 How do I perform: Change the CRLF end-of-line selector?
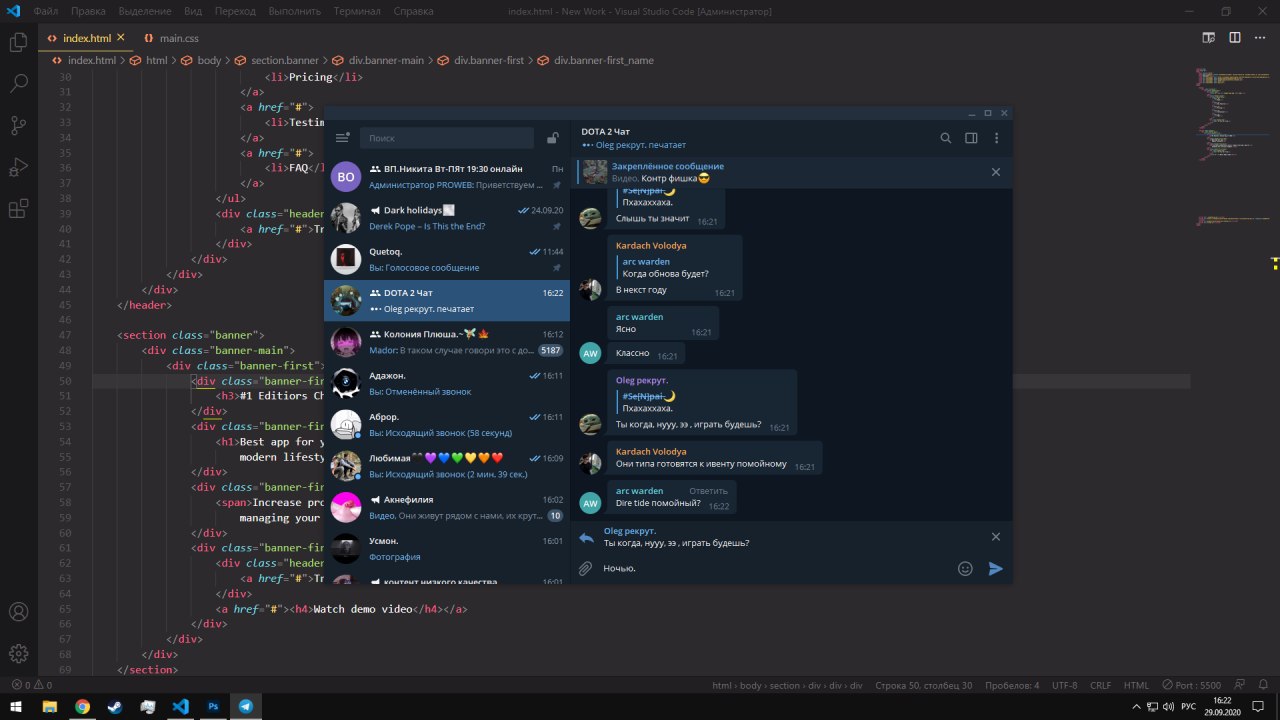pyautogui.click(x=1100, y=685)
